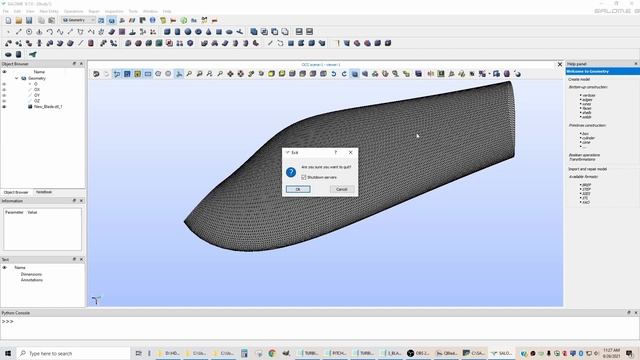Open the Repair menu
This screenshot has width=640, height=360.
coord(94,11)
